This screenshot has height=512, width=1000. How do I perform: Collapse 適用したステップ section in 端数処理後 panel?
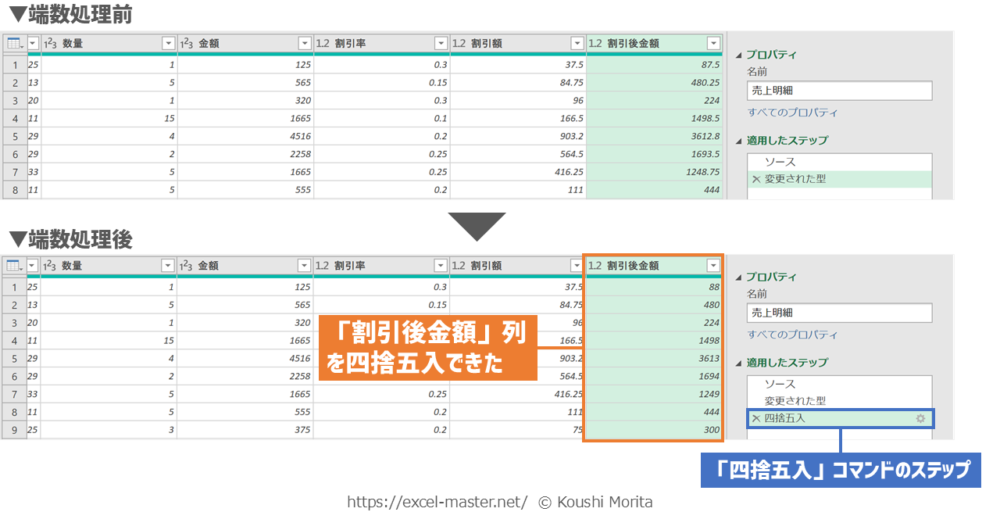pyautogui.click(x=738, y=362)
